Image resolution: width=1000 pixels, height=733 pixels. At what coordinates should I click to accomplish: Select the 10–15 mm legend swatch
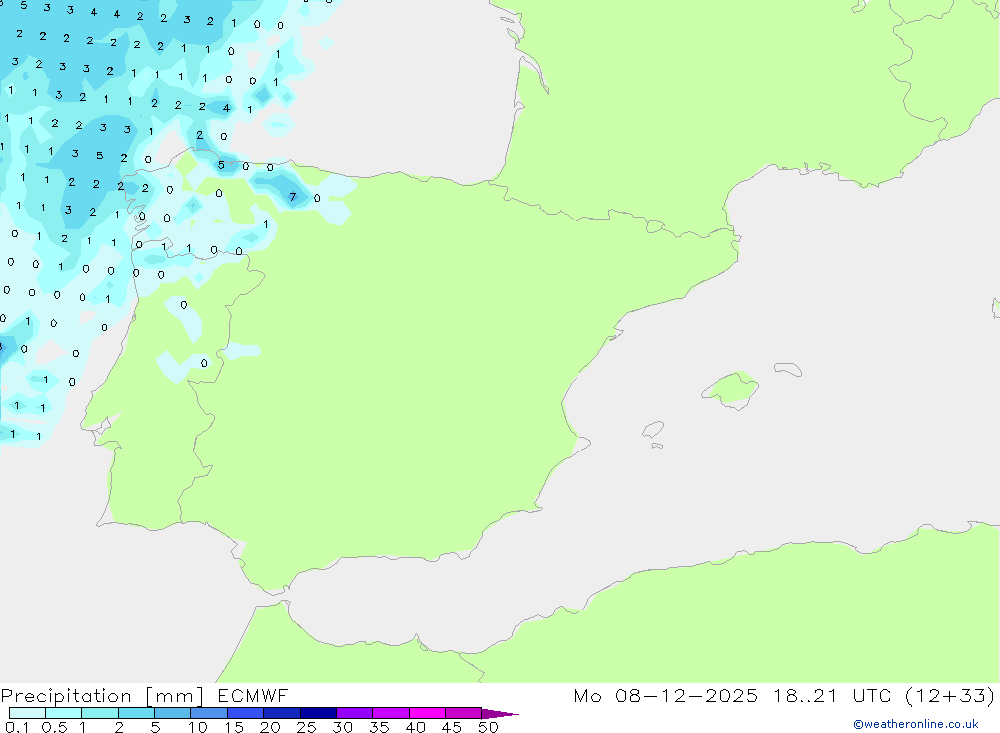pyautogui.click(x=209, y=713)
